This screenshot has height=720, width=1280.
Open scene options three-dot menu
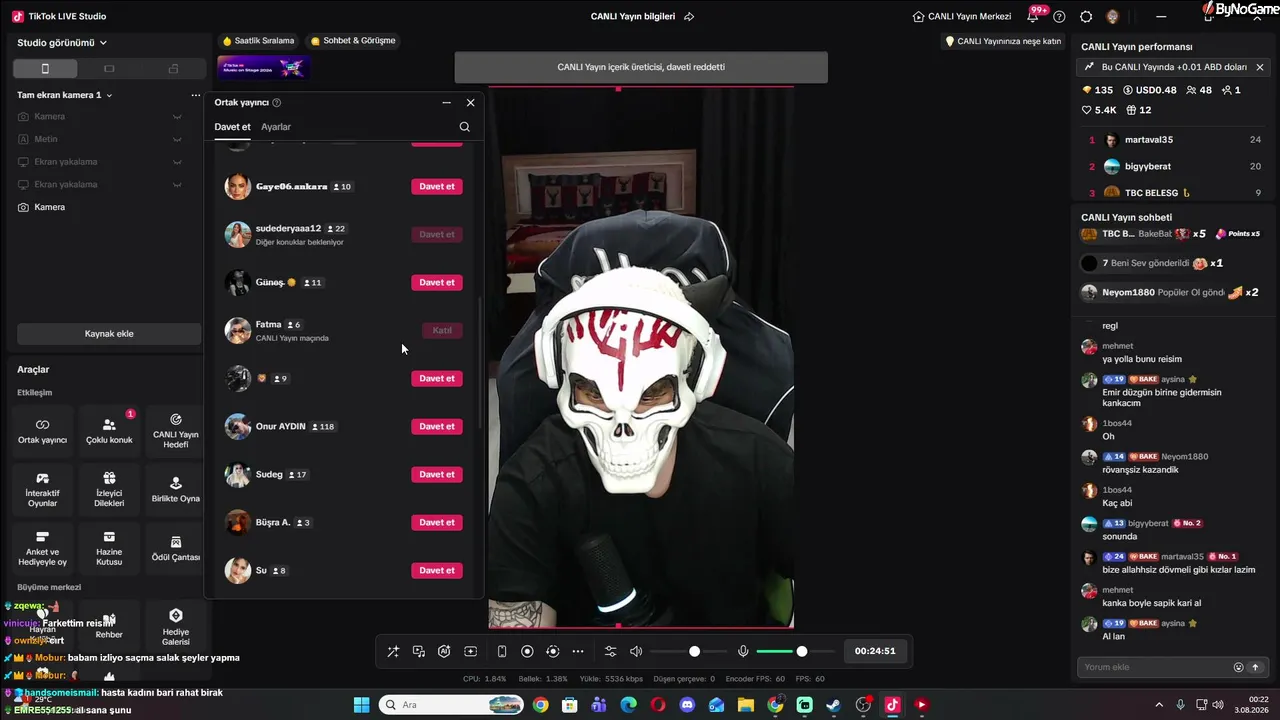[x=196, y=95]
